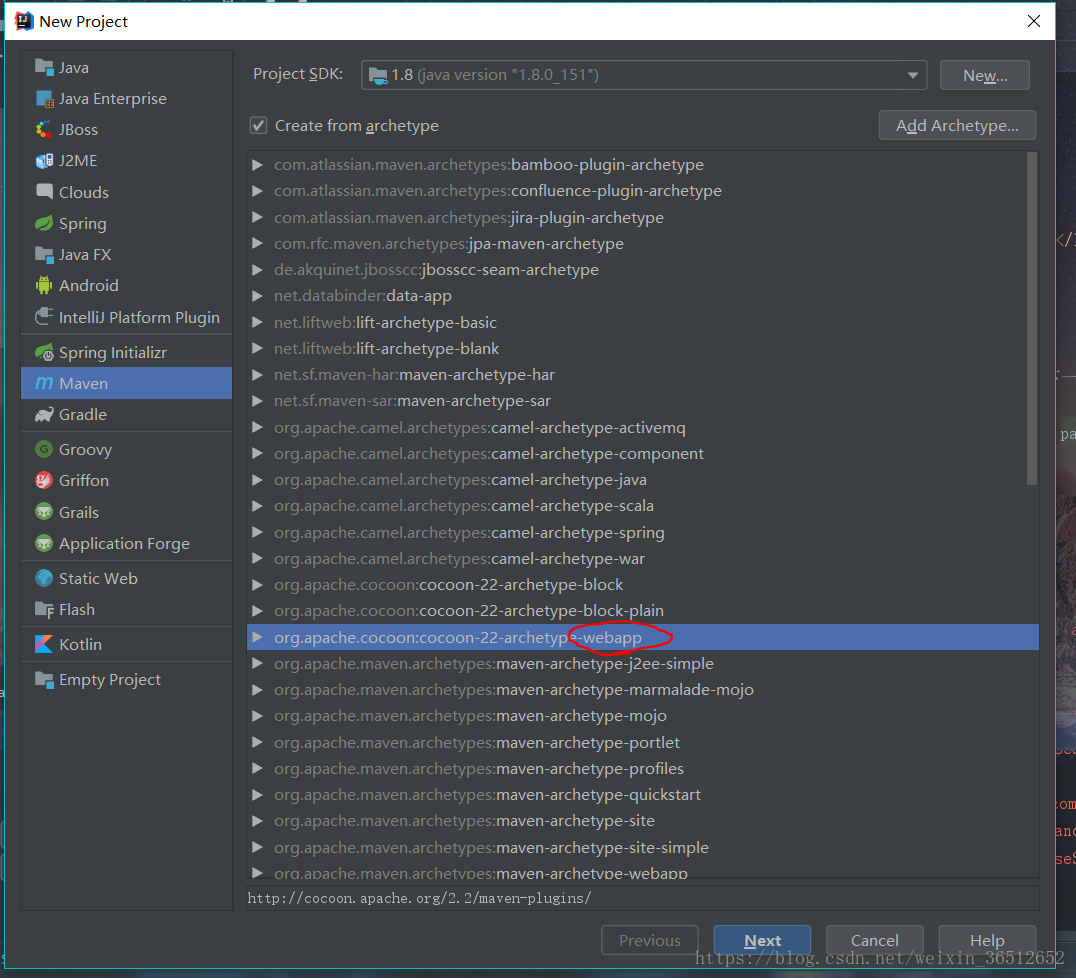Click the New... SDK button
Viewport: 1076px width, 978px height.
point(985,75)
